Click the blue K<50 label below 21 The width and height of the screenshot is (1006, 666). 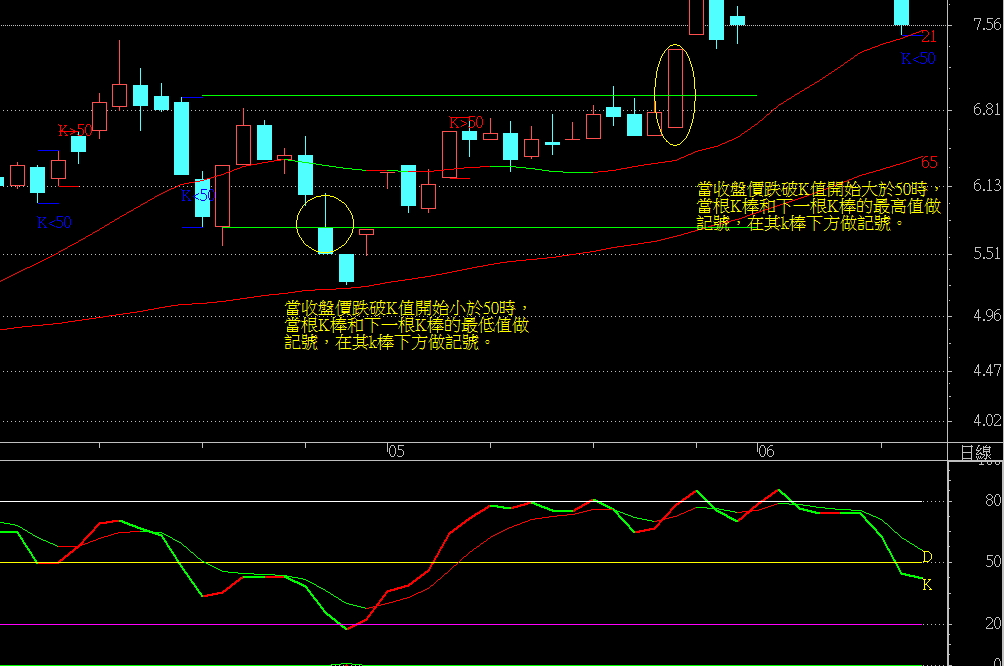pos(918,58)
